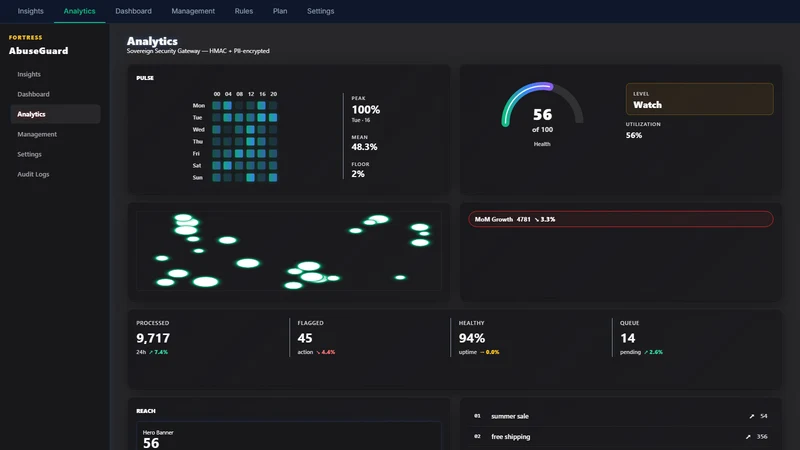Go to the Rules tab

tap(244, 11)
